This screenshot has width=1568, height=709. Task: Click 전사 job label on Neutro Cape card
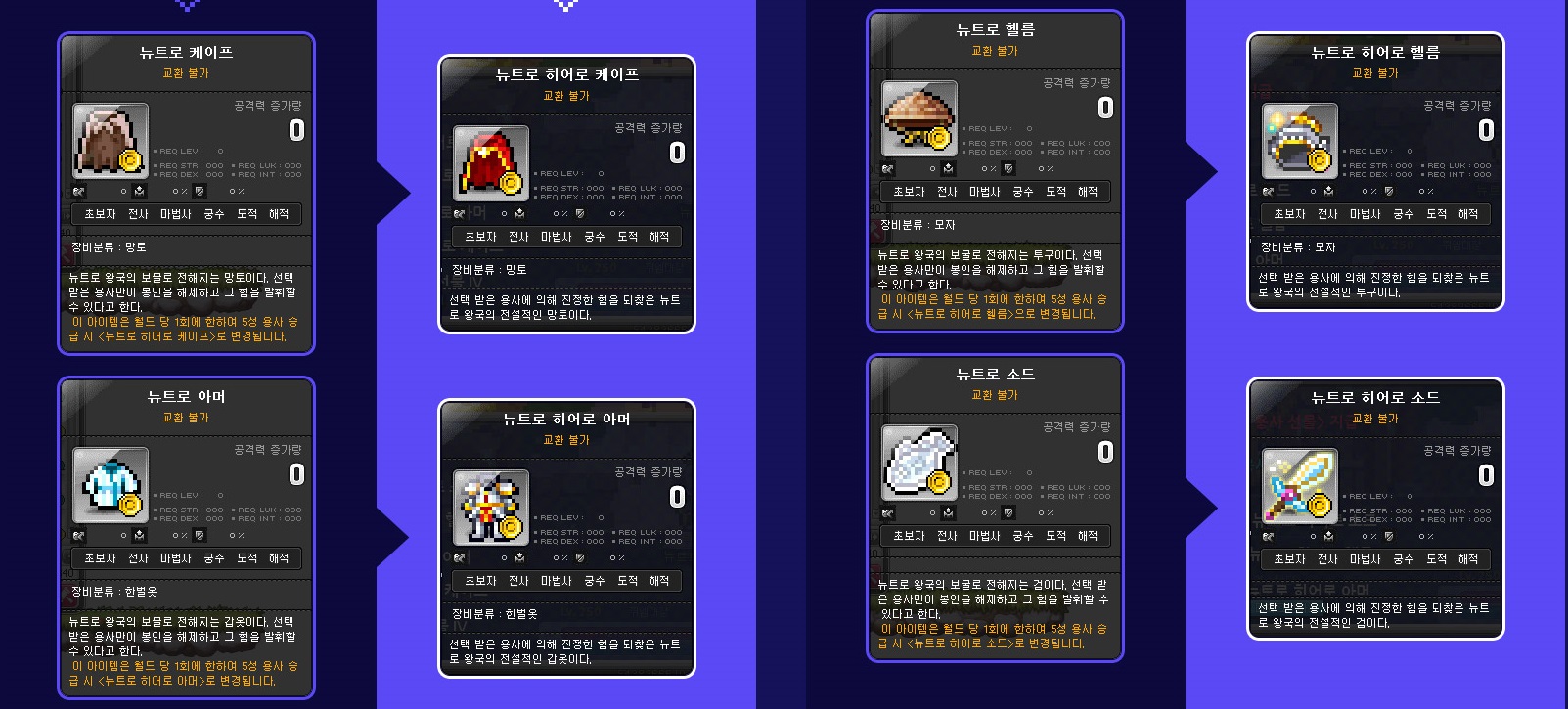(x=138, y=214)
